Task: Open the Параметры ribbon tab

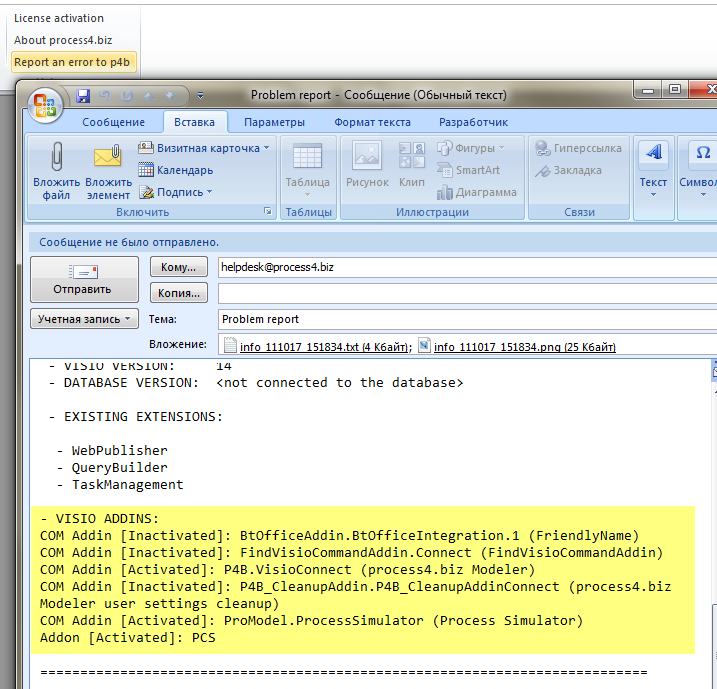Action: [274, 122]
